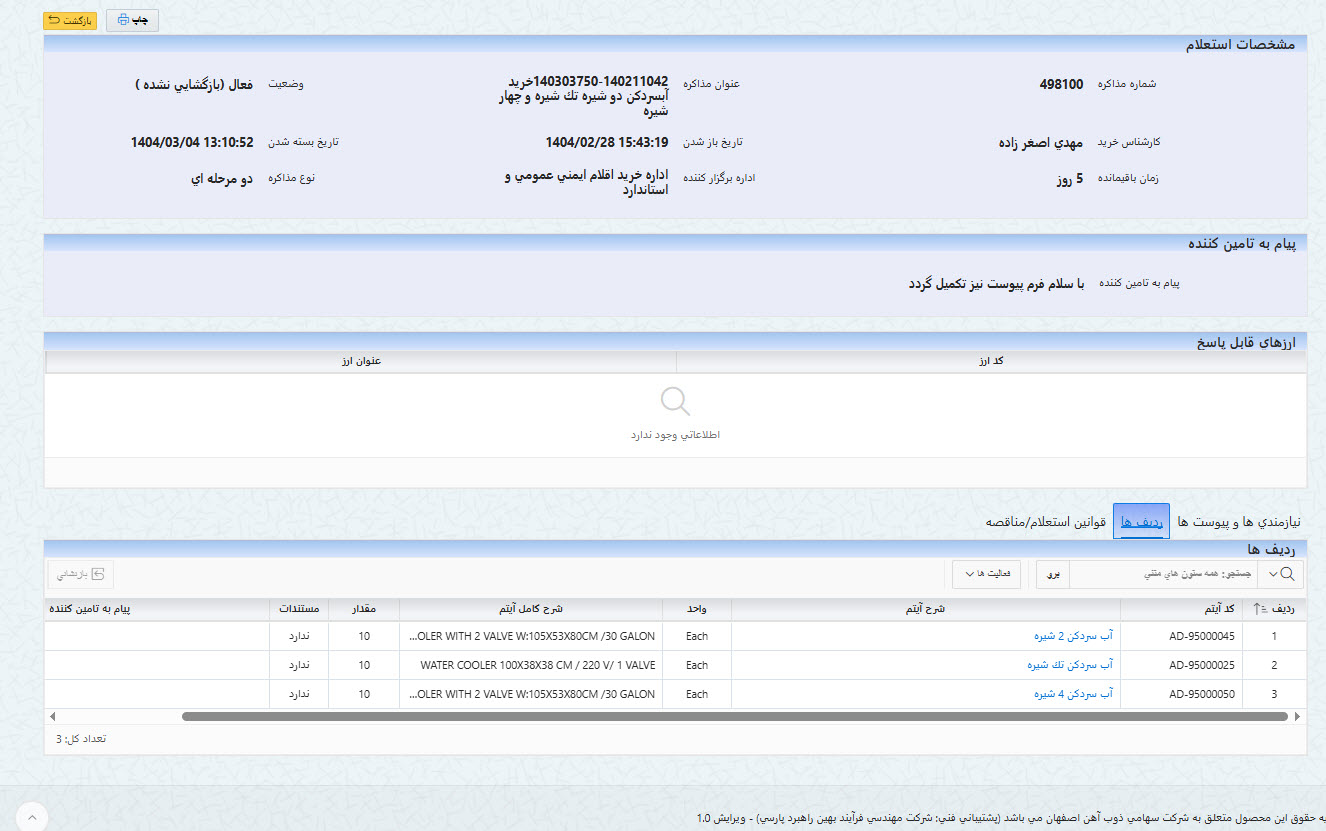Click the print (چاپ) button
The height and width of the screenshot is (831, 1326).
[132, 20]
